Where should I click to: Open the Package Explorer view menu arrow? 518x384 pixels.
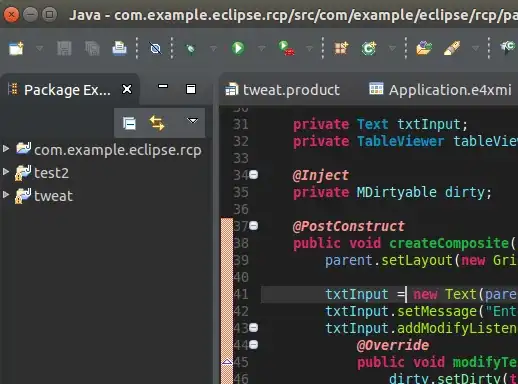[192, 120]
